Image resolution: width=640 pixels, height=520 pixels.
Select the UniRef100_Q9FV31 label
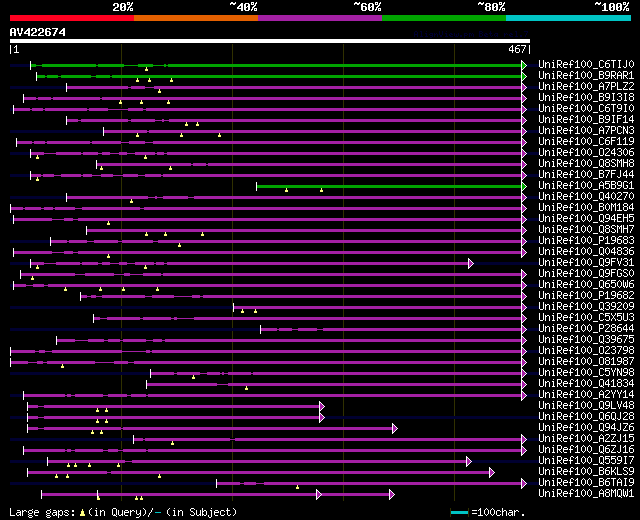pos(586,263)
